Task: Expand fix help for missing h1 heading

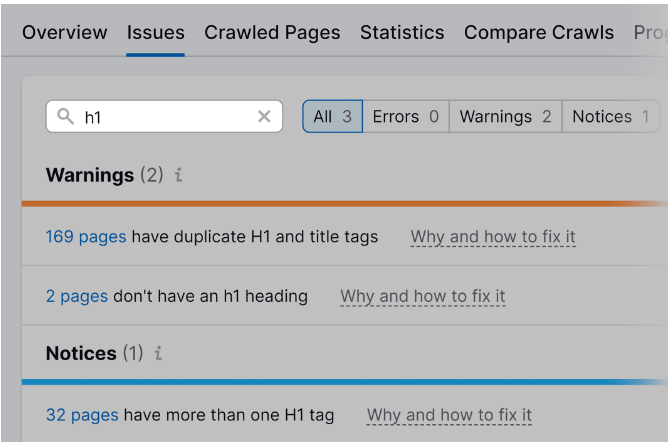Action: point(423,296)
